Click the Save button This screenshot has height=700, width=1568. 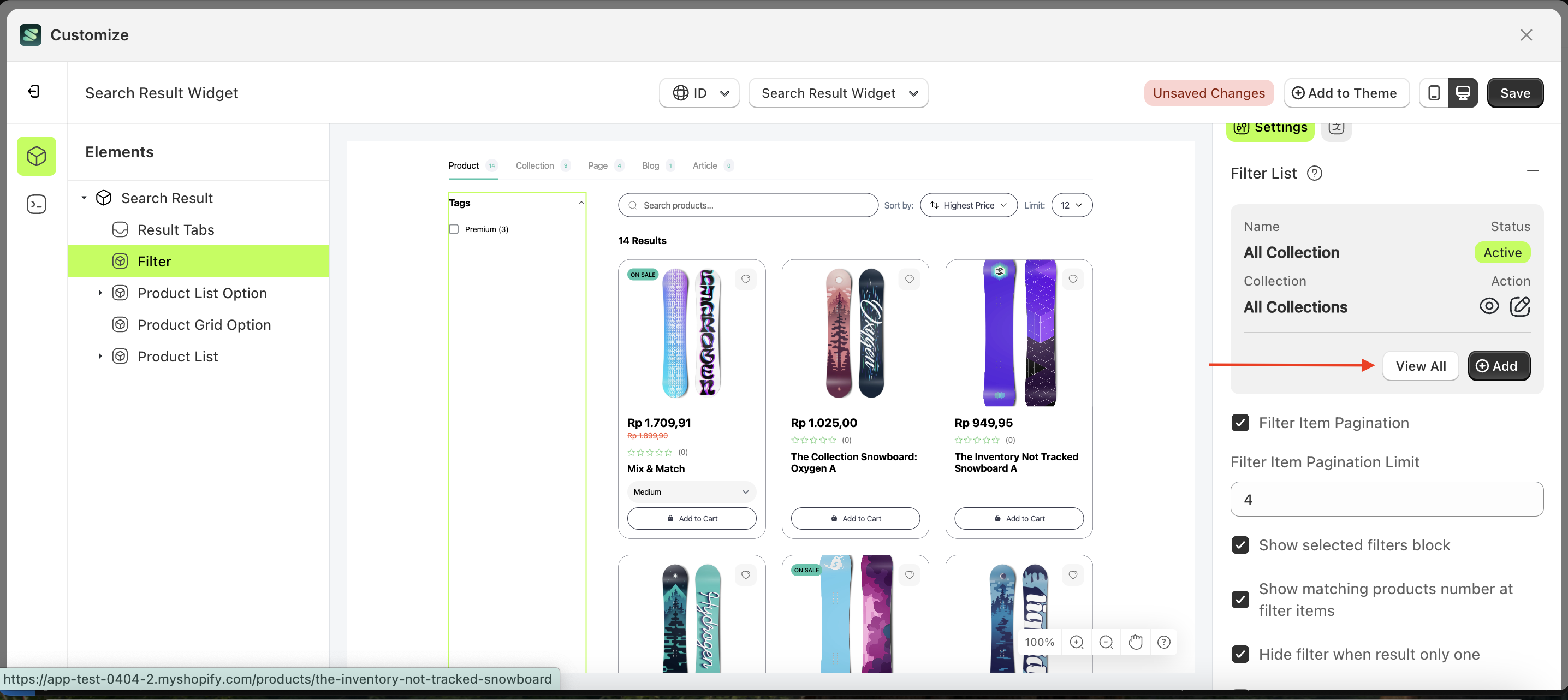coord(1515,92)
